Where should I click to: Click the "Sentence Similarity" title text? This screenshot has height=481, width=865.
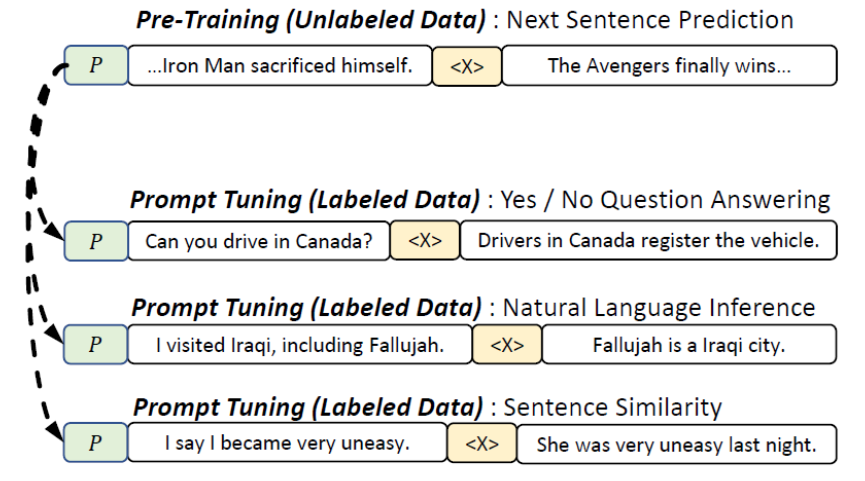[x=612, y=407]
